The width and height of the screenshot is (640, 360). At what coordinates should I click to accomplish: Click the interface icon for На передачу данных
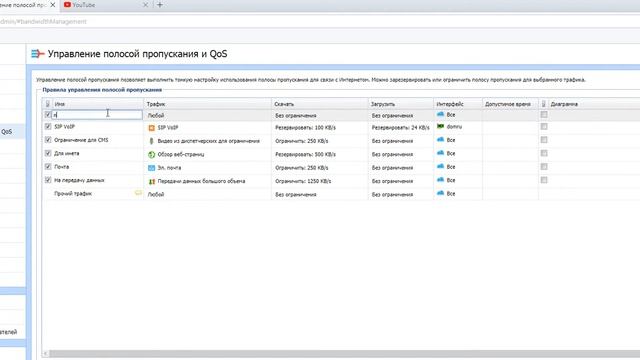[440, 180]
